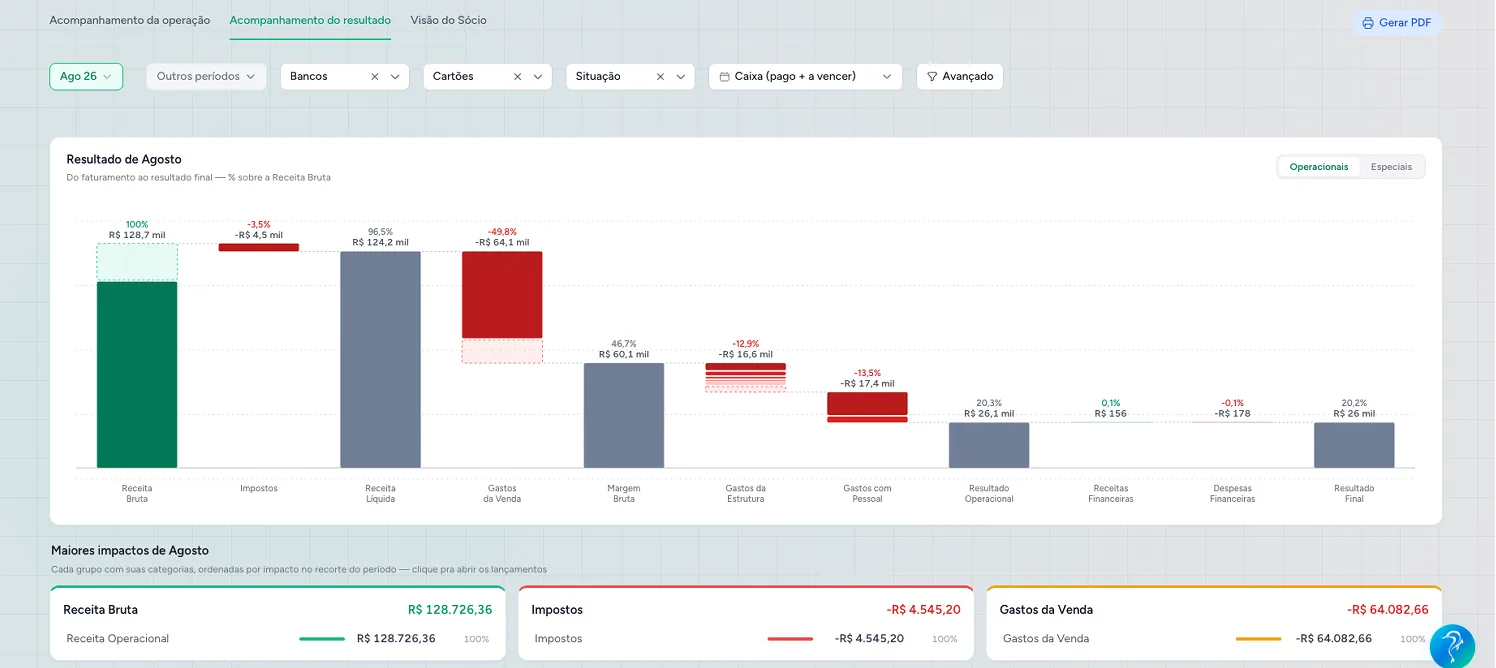The height and width of the screenshot is (668, 1496).
Task: Open the Receita Bruta card header
Action: click(277, 609)
